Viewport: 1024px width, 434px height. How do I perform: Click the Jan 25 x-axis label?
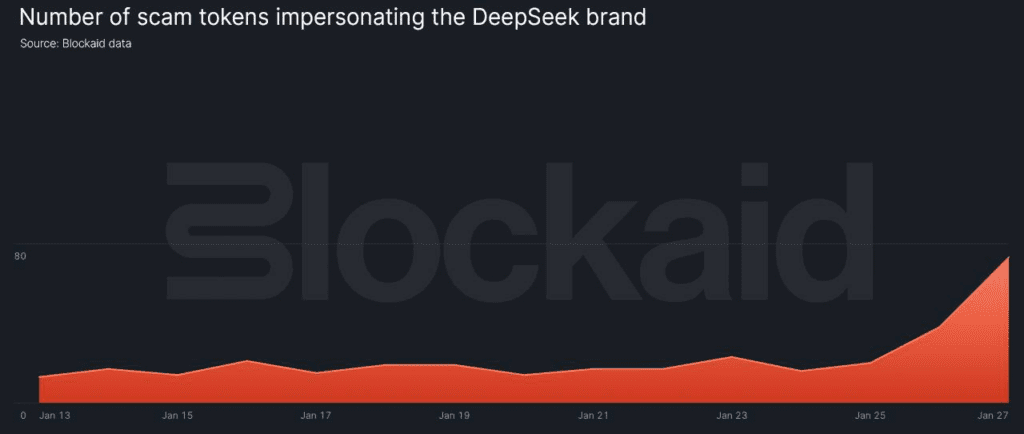(x=870, y=415)
